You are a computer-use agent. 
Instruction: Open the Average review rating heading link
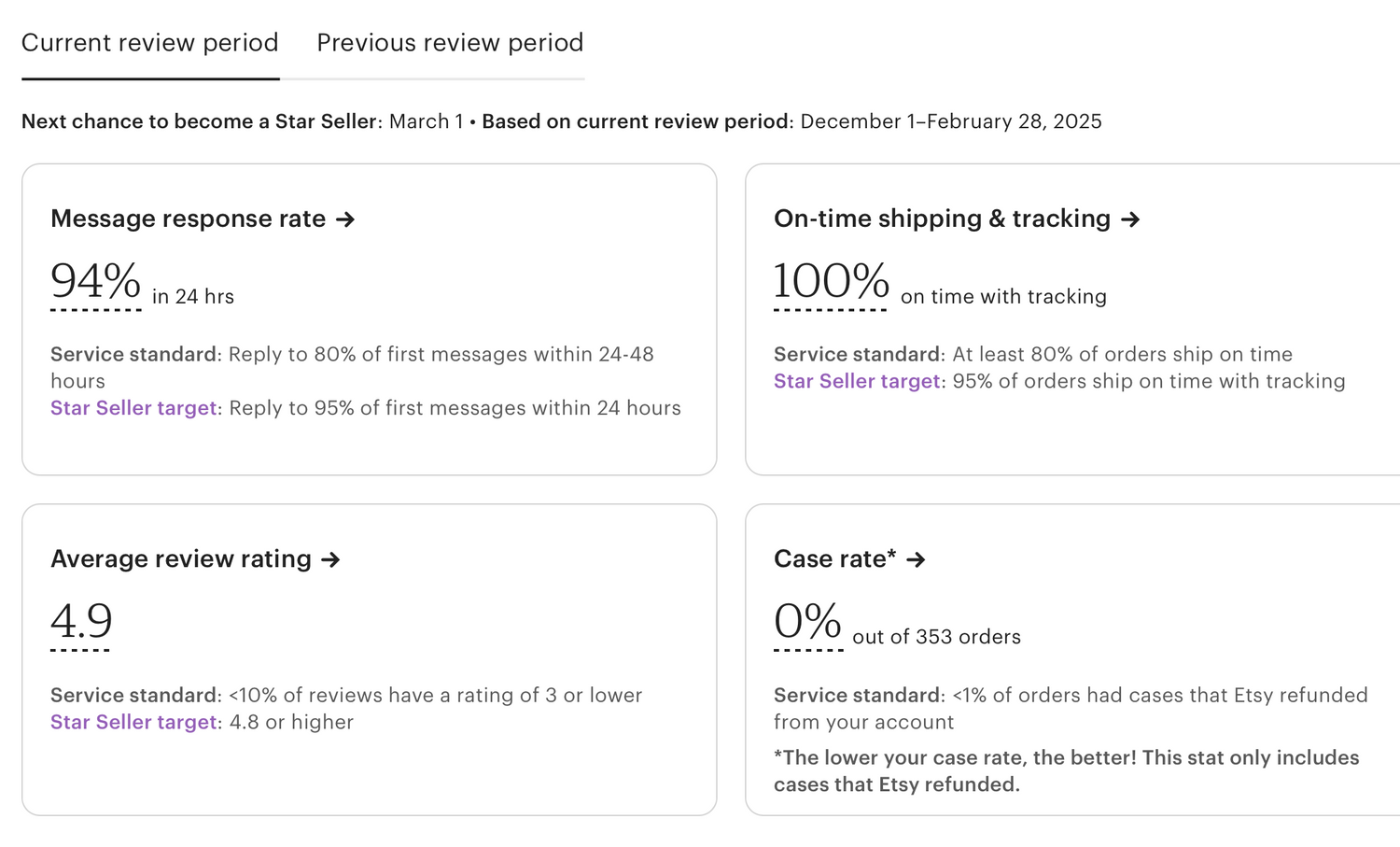(x=181, y=559)
